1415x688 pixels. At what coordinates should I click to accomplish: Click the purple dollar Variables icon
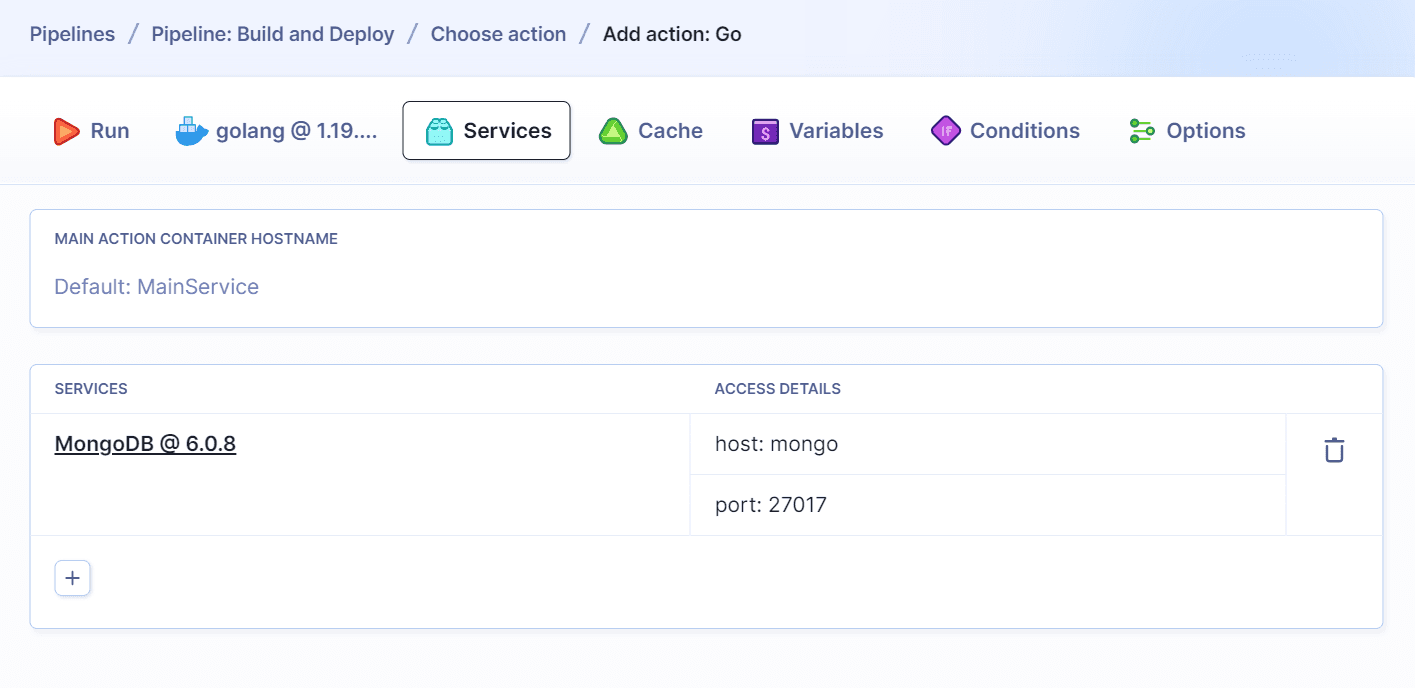point(765,131)
